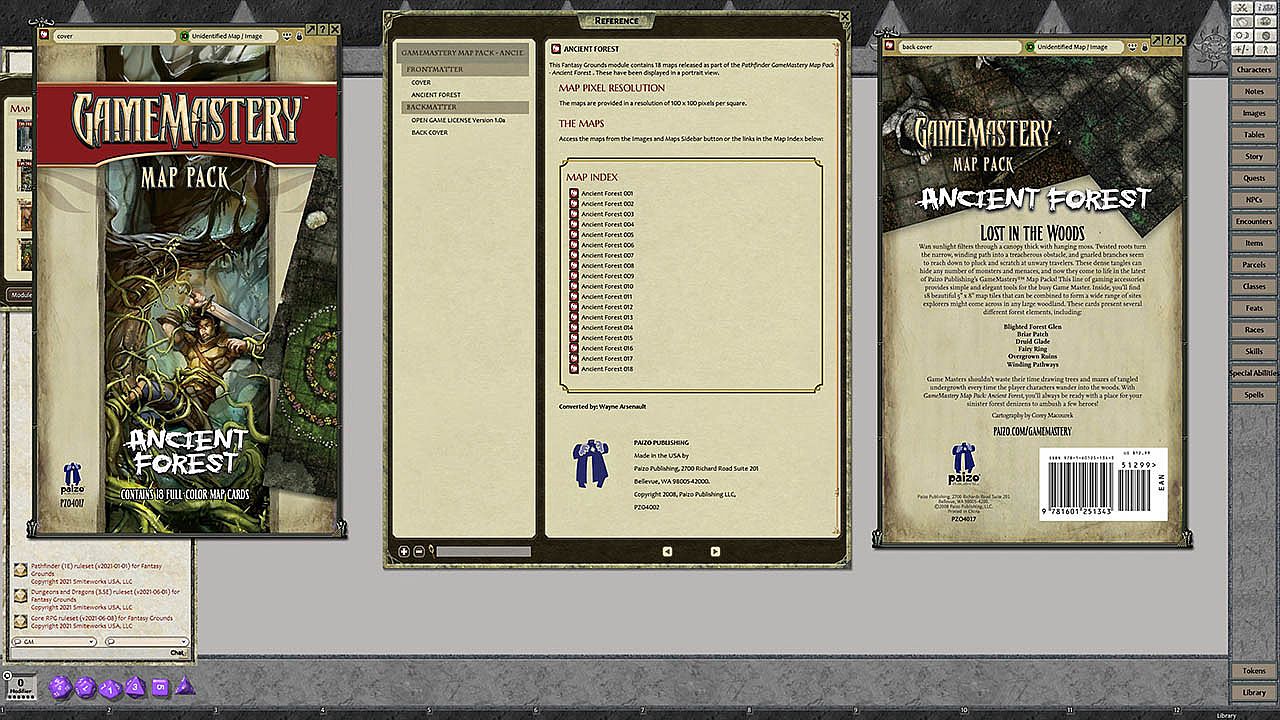Viewport: 1280px width, 720px height.
Task: Toggle the lock on the cover window
Action: [299, 35]
